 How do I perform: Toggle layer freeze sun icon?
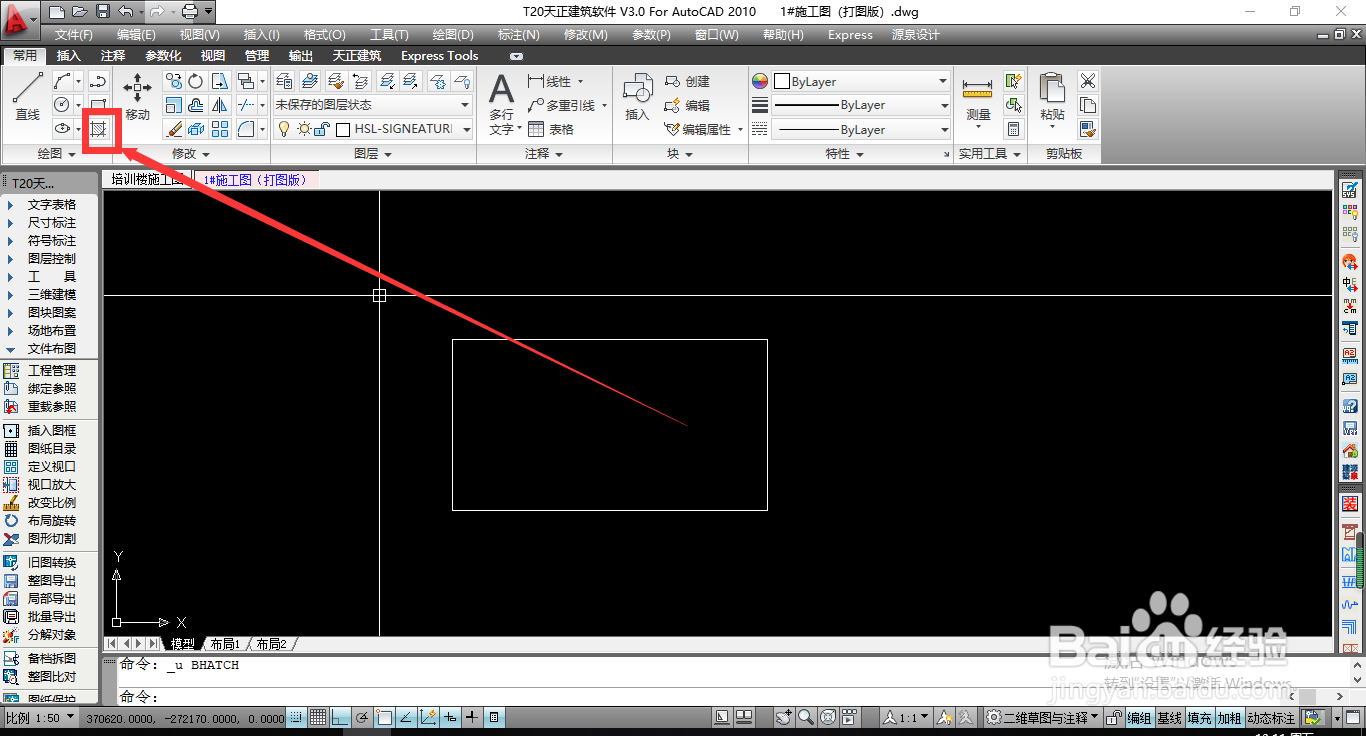tap(304, 129)
